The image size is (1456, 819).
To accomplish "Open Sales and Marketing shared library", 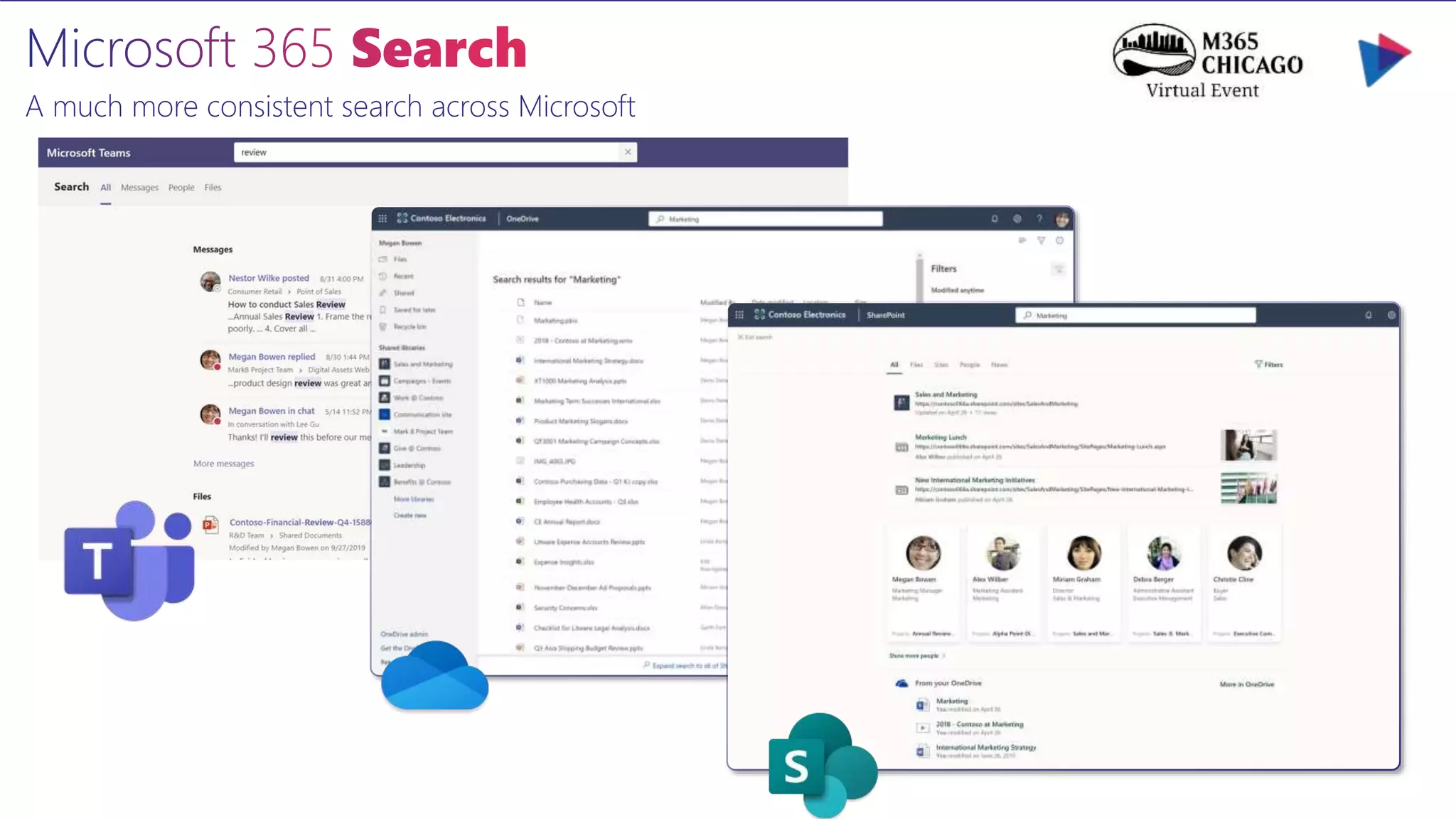I will tap(422, 364).
